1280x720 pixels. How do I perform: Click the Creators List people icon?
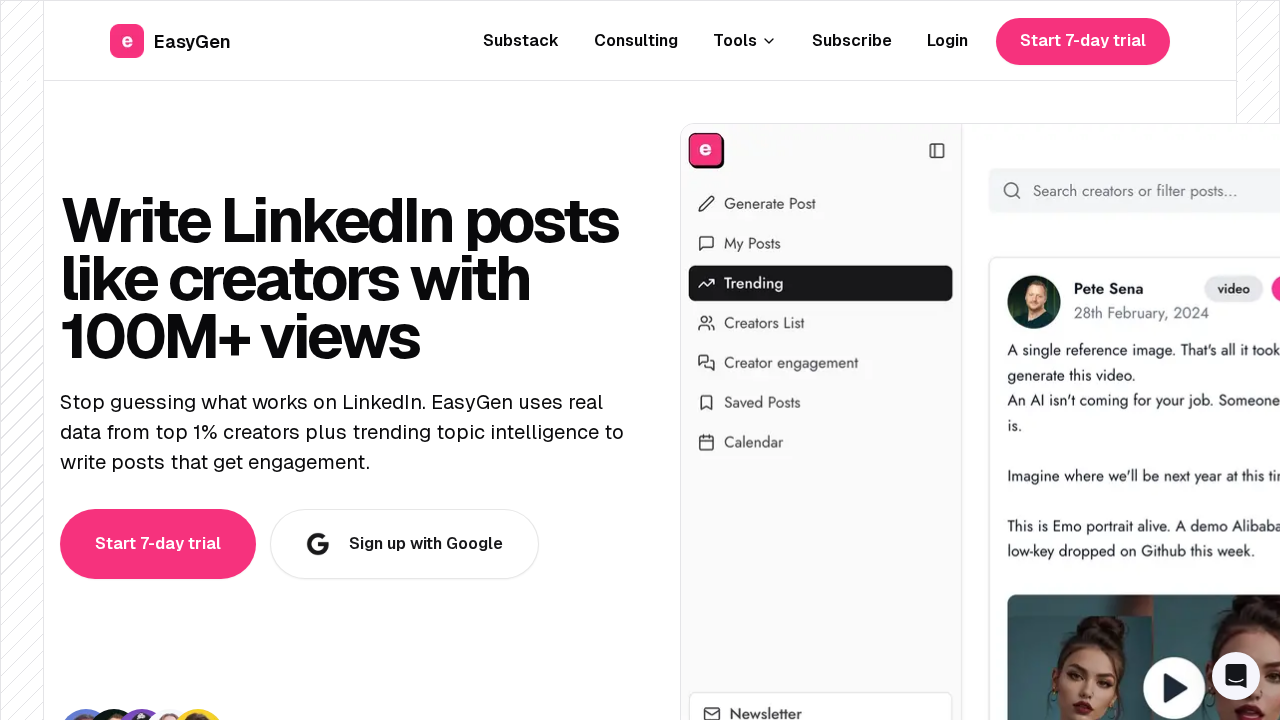point(707,323)
